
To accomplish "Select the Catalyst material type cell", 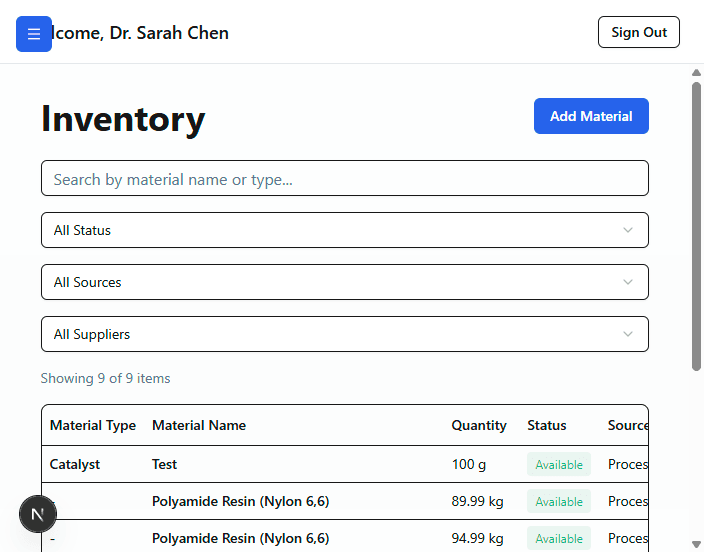I will [x=75, y=464].
